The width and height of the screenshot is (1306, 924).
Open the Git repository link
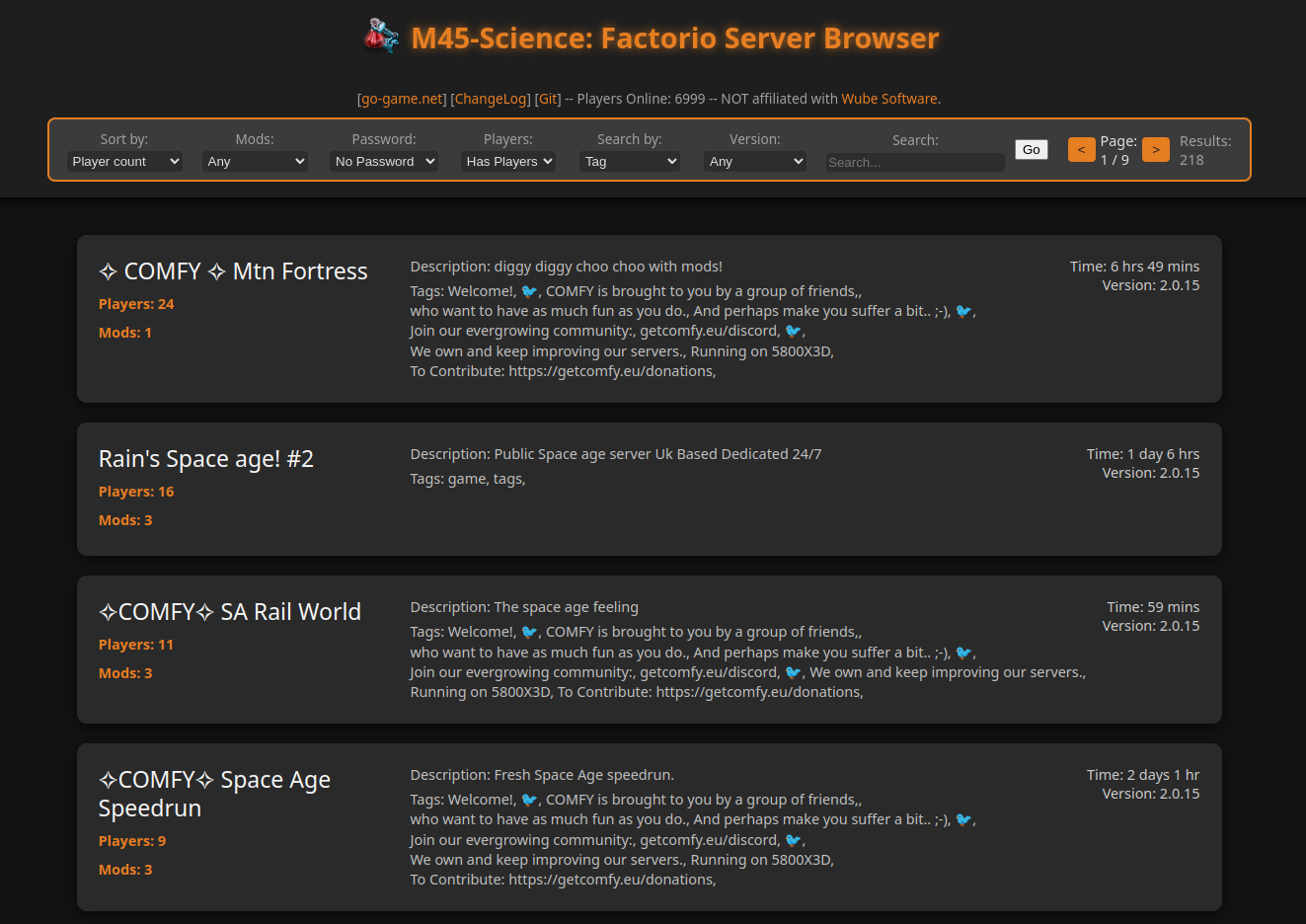[x=548, y=99]
